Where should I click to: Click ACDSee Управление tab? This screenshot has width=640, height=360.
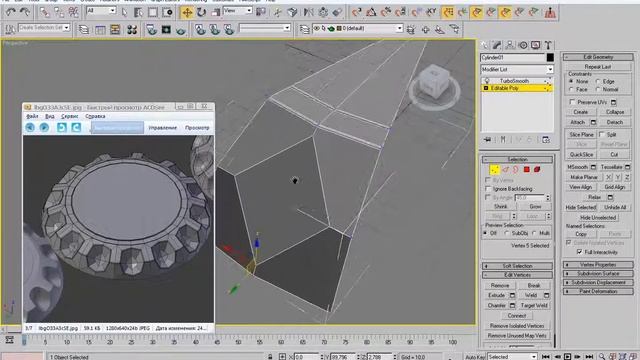pos(163,128)
